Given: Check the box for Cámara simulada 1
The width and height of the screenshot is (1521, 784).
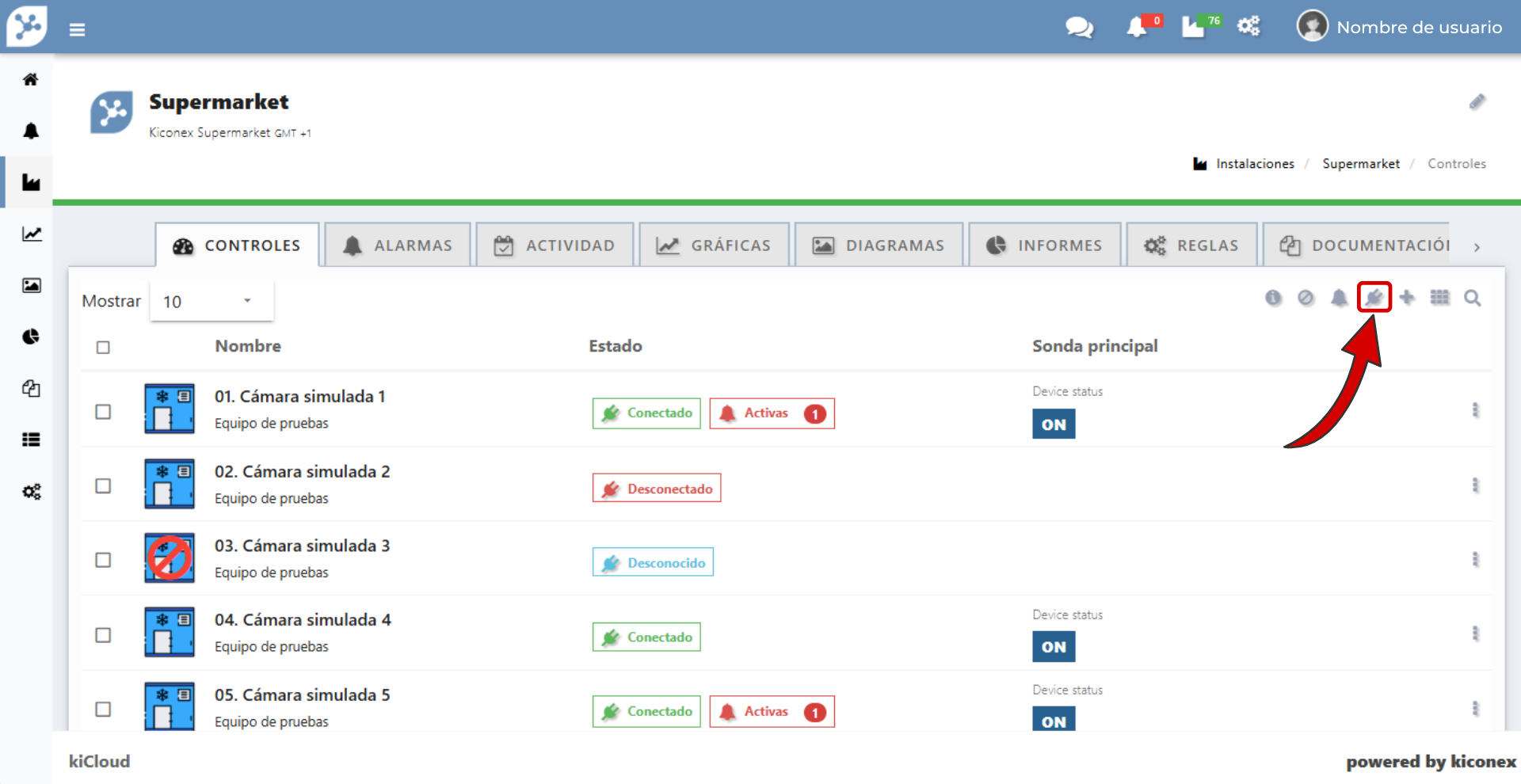Looking at the screenshot, I should pos(103,412).
